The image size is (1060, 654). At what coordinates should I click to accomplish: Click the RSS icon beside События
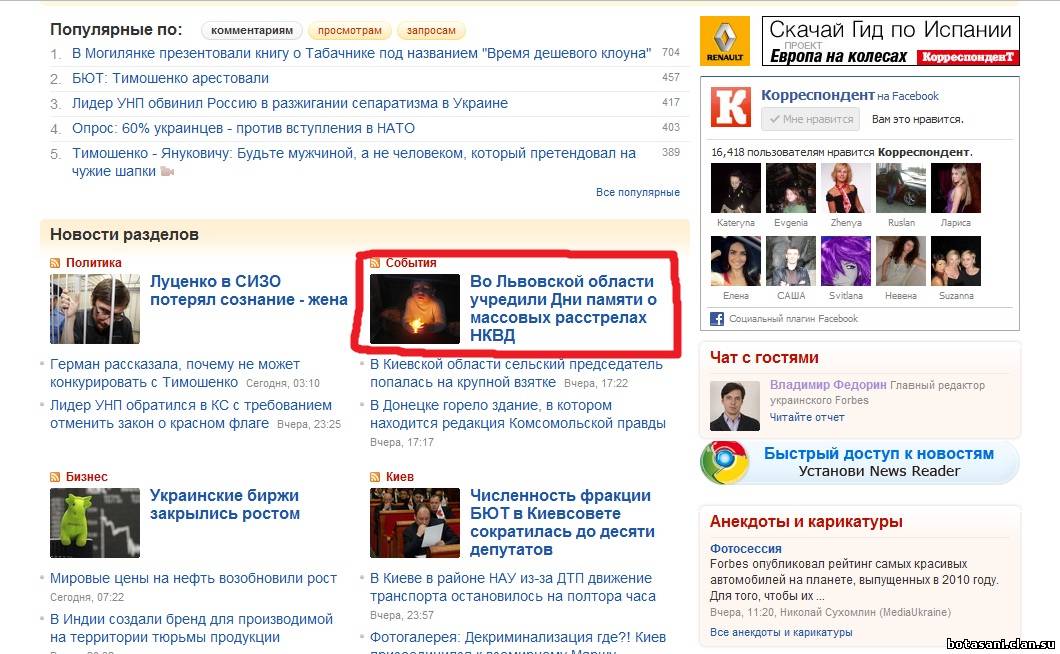375,262
